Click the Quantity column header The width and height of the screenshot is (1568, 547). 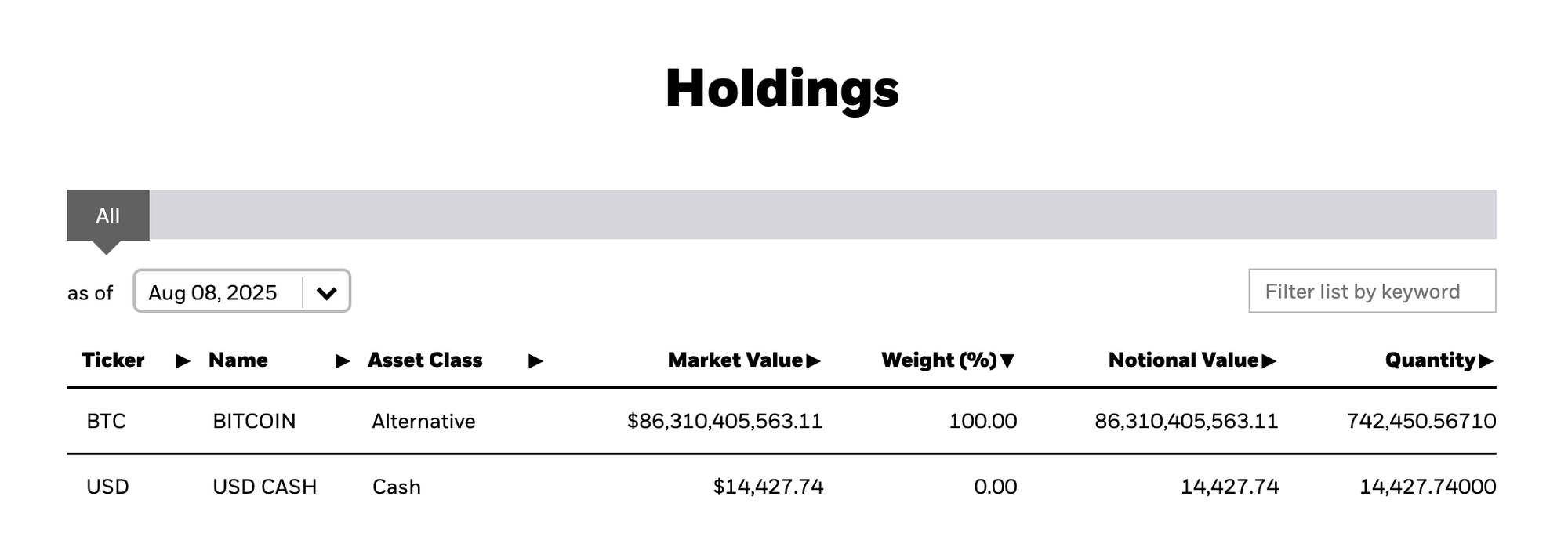tap(1431, 360)
